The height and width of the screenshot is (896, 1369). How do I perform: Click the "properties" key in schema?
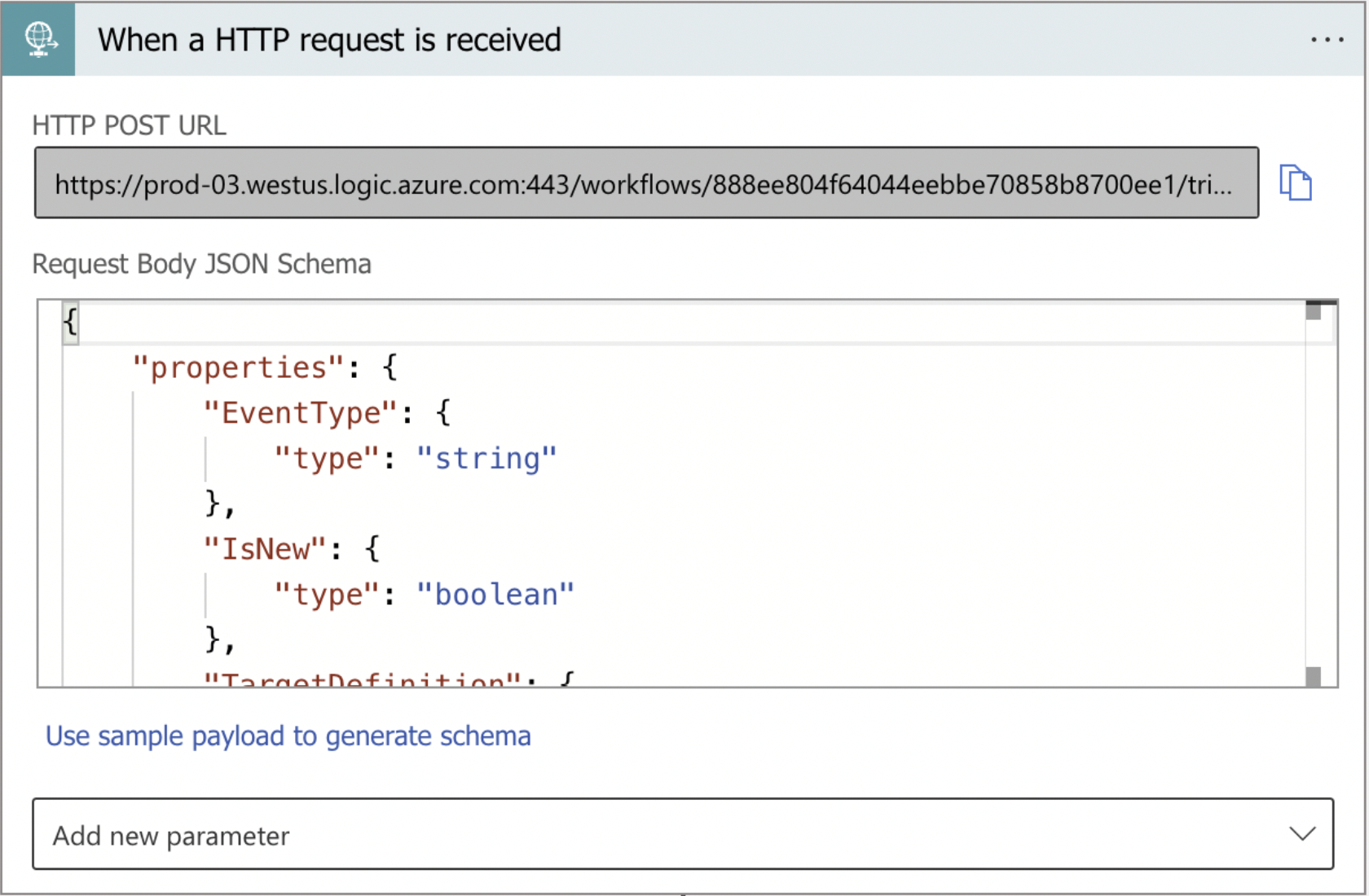pyautogui.click(x=240, y=367)
